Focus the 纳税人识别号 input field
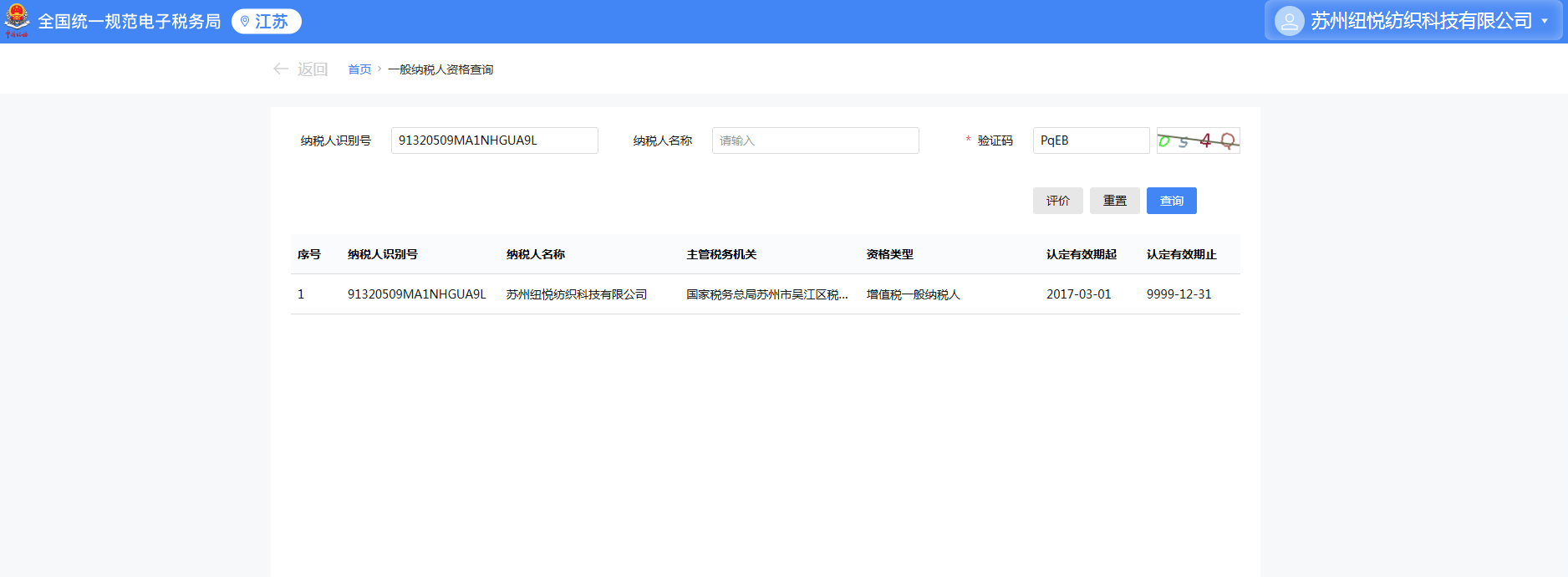 (x=494, y=140)
